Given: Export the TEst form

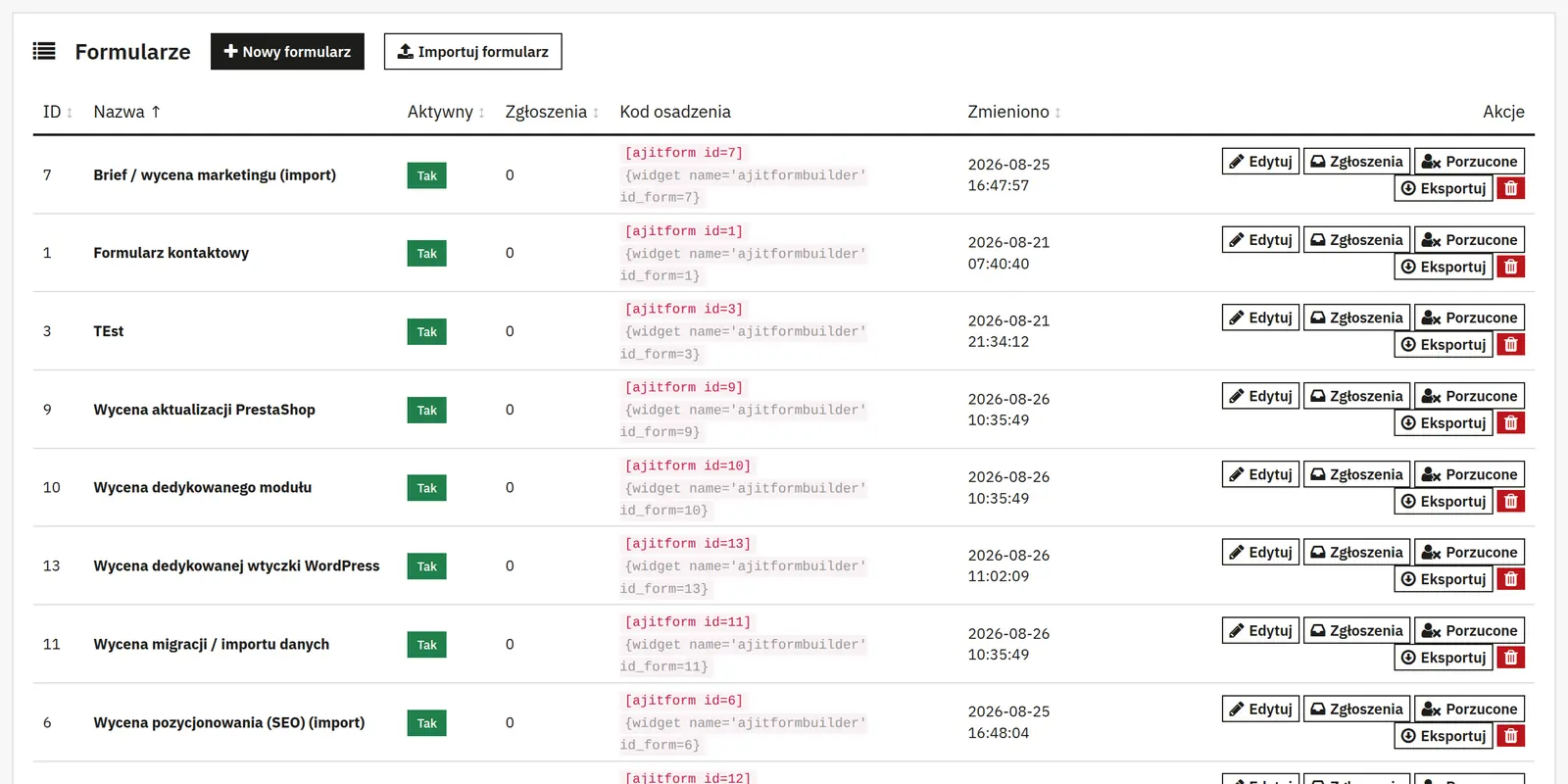Looking at the screenshot, I should click(1444, 345).
